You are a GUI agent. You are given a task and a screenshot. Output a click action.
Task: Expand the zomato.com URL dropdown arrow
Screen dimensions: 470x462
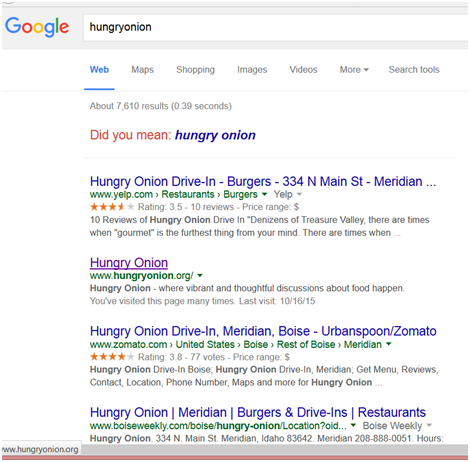[388, 344]
